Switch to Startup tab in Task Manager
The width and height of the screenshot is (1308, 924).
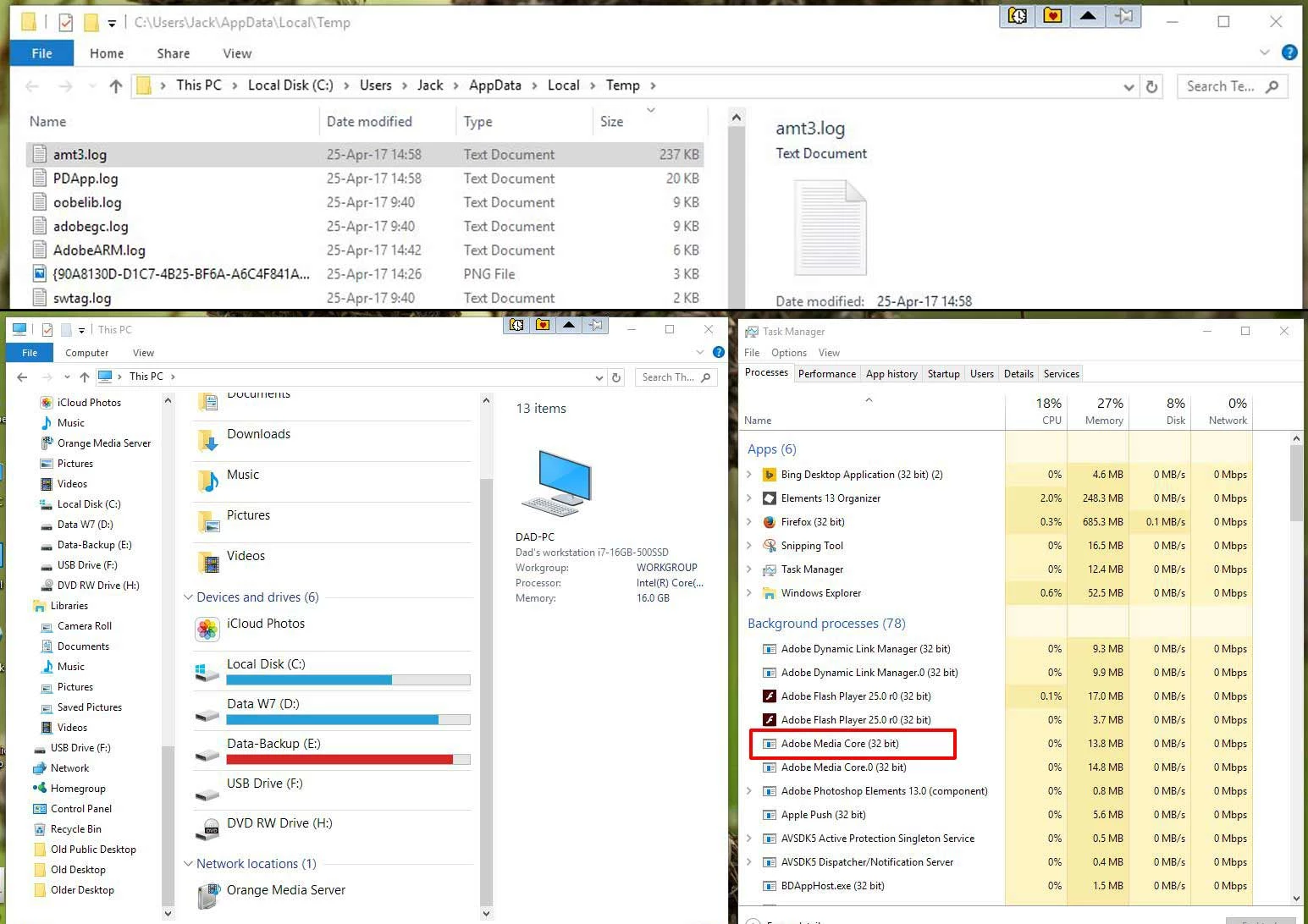(x=944, y=374)
